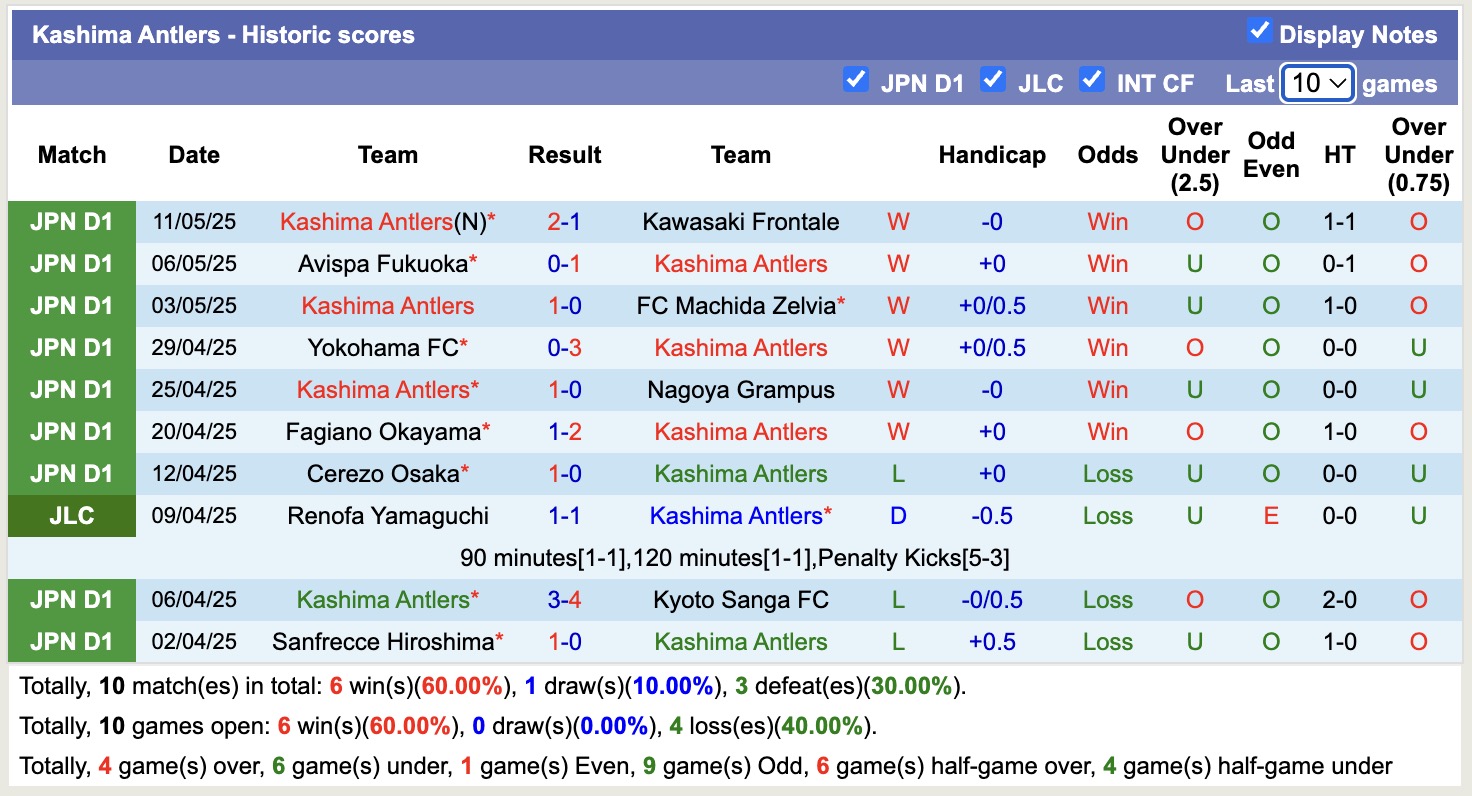The width and height of the screenshot is (1472, 796).
Task: Uncheck the JLC competition filter
Action: 993,80
